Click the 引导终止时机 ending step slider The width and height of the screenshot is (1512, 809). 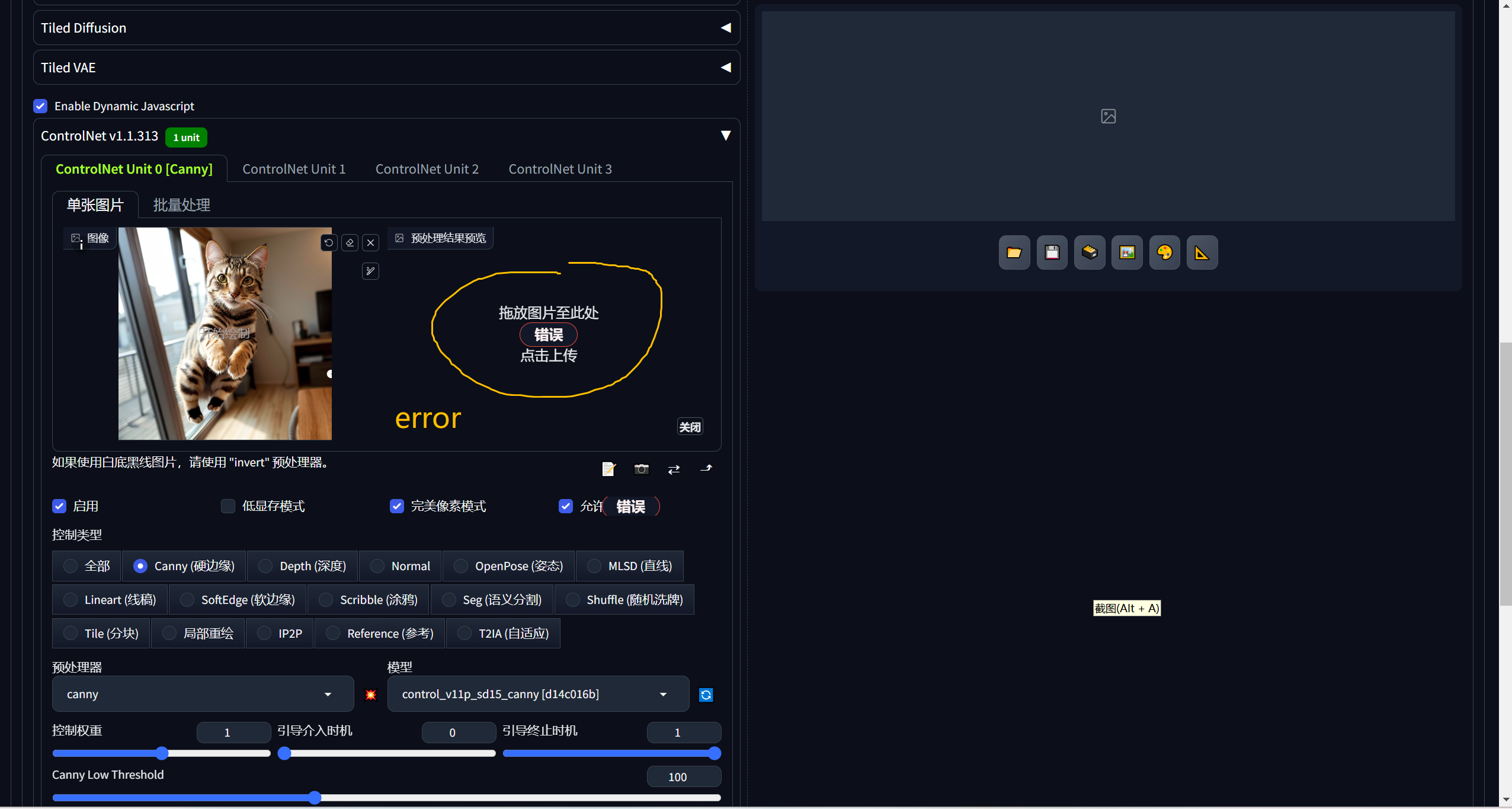pyautogui.click(x=612, y=753)
